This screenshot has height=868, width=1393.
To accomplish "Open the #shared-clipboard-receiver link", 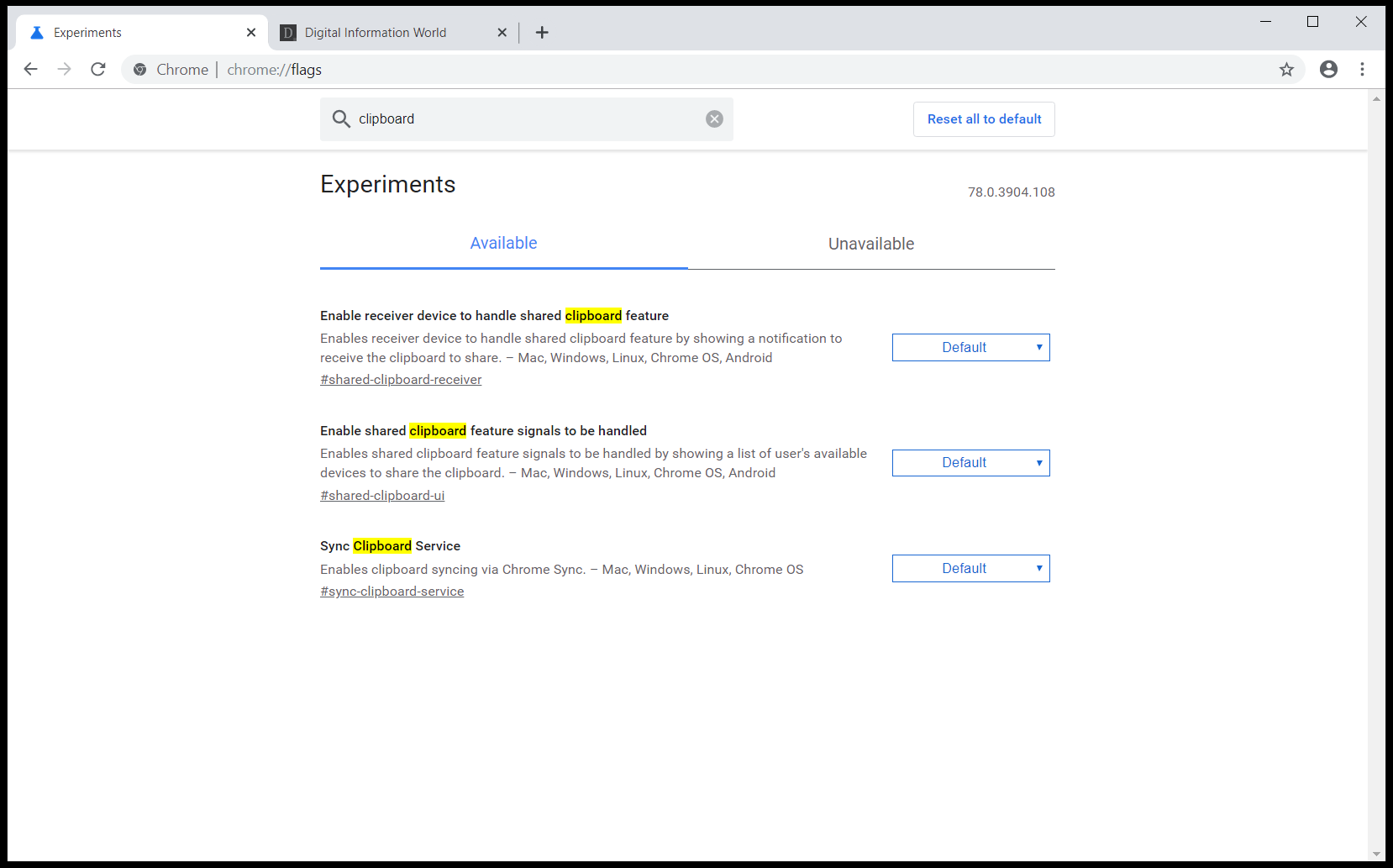I will point(401,380).
